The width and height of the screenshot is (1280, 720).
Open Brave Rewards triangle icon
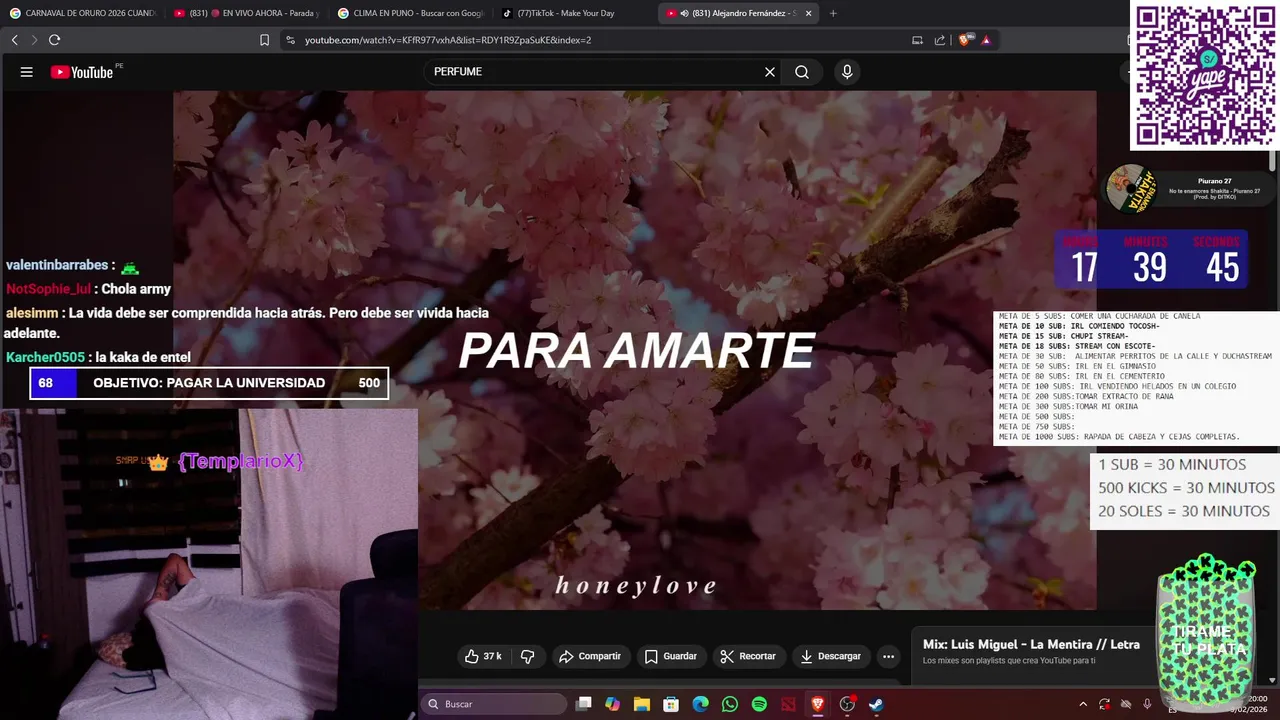click(986, 40)
